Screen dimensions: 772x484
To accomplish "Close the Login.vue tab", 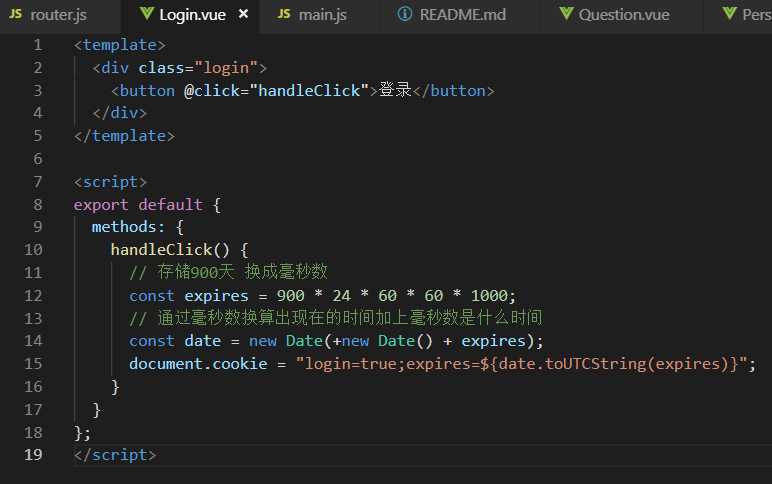I will pos(243,14).
